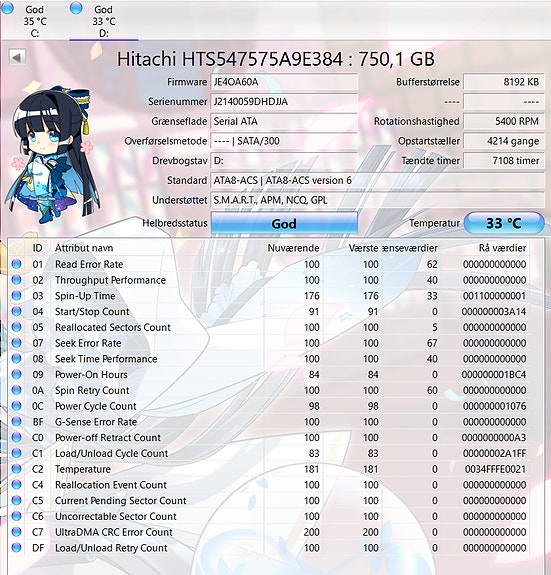551x575 pixels.
Task: Click the status icon for Read Error Rate
Action: click(16, 264)
